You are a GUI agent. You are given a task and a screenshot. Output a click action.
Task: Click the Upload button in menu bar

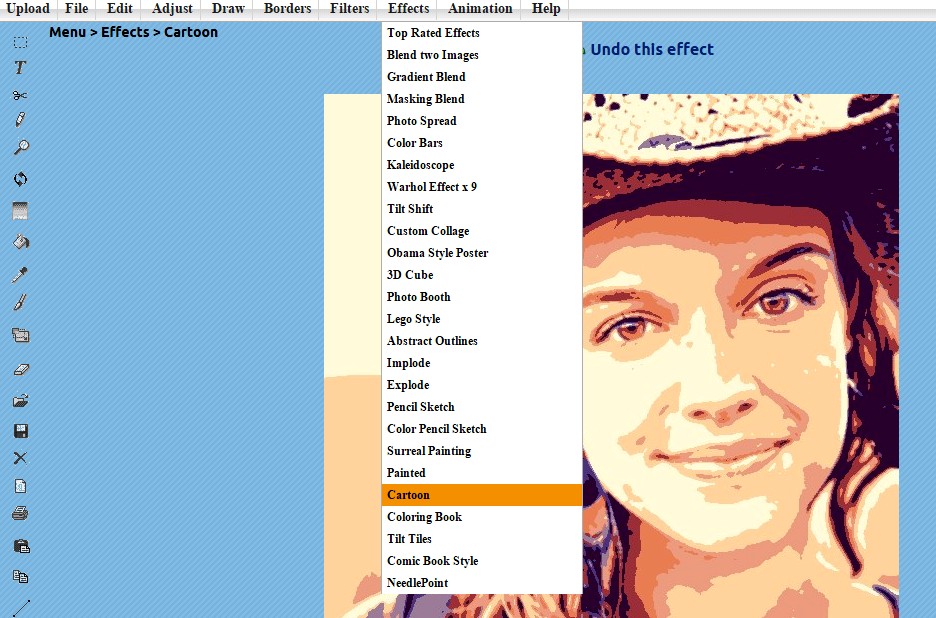(28, 9)
